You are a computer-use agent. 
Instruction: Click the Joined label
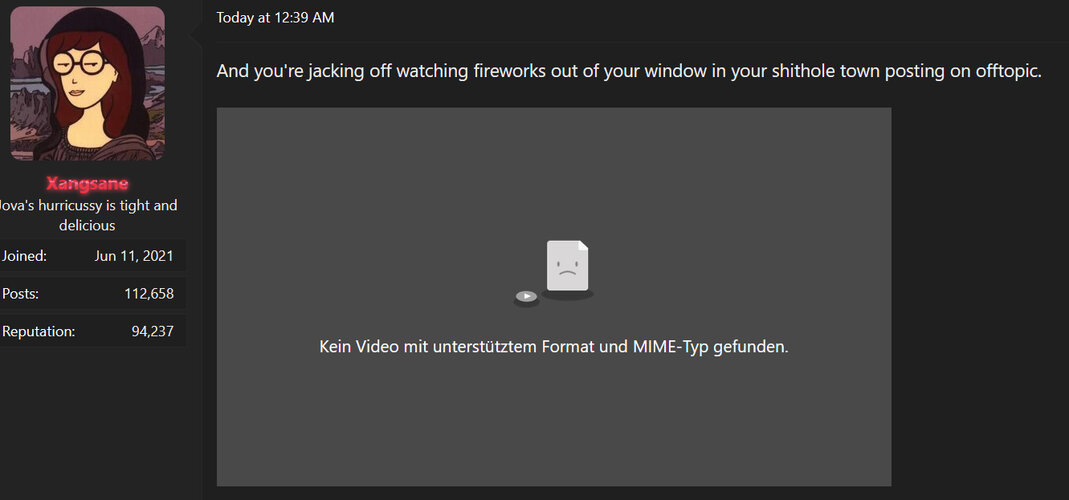[24, 256]
